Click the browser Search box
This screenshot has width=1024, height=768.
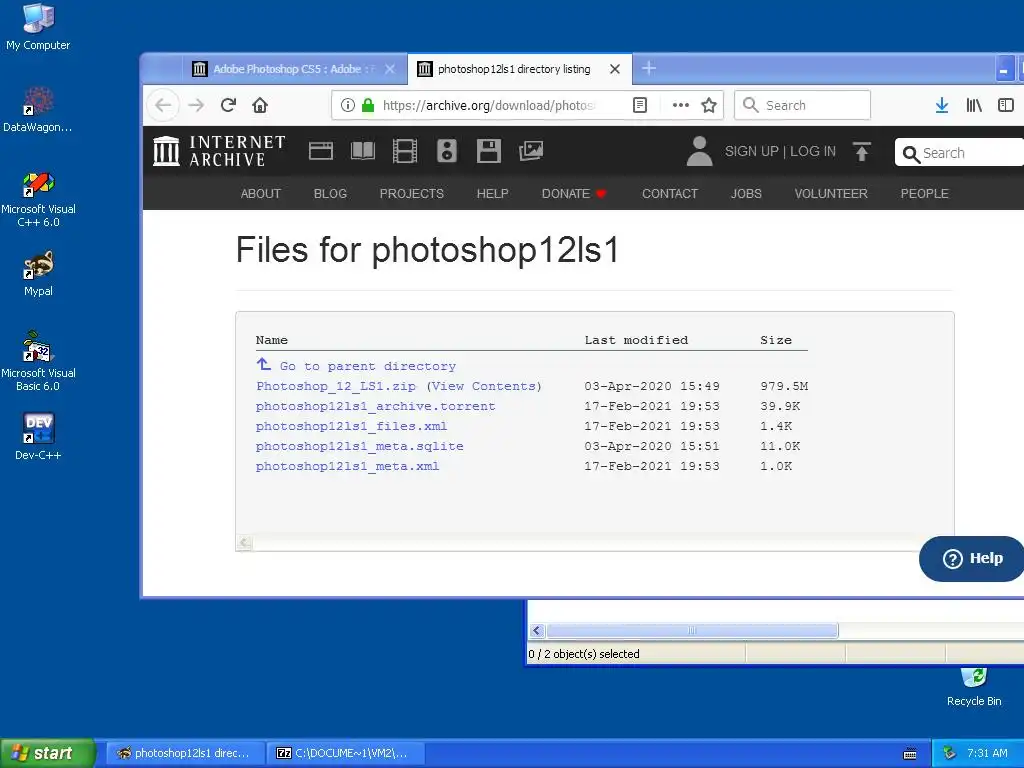coord(803,105)
